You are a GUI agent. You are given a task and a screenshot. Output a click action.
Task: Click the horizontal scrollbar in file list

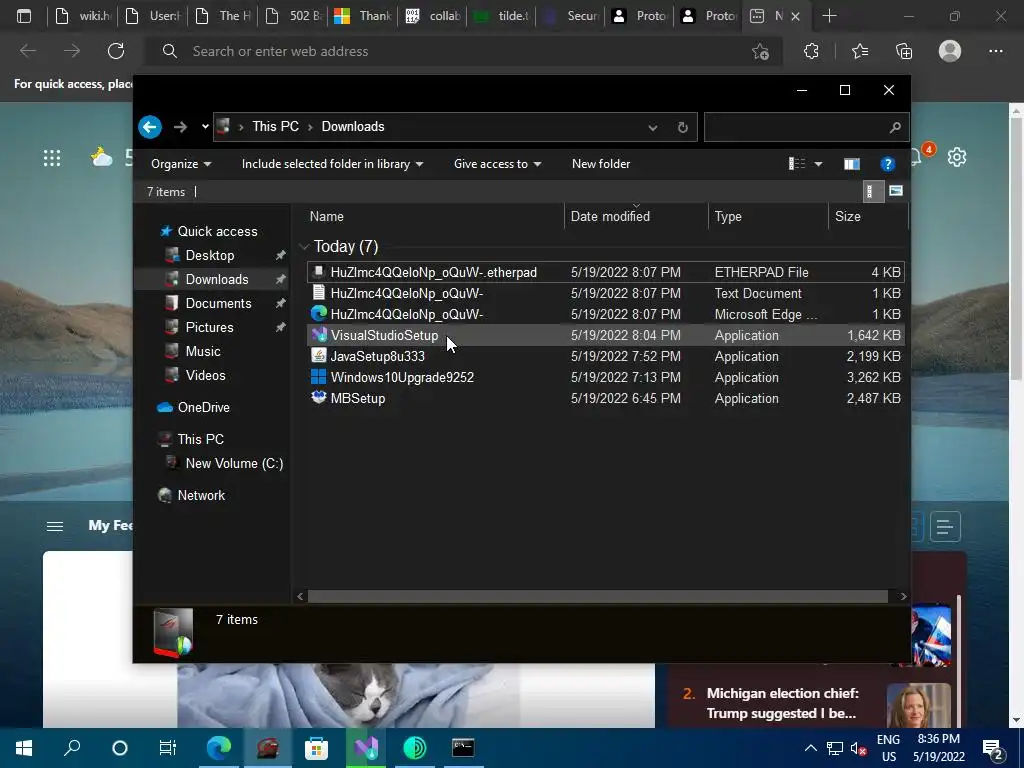(x=598, y=596)
